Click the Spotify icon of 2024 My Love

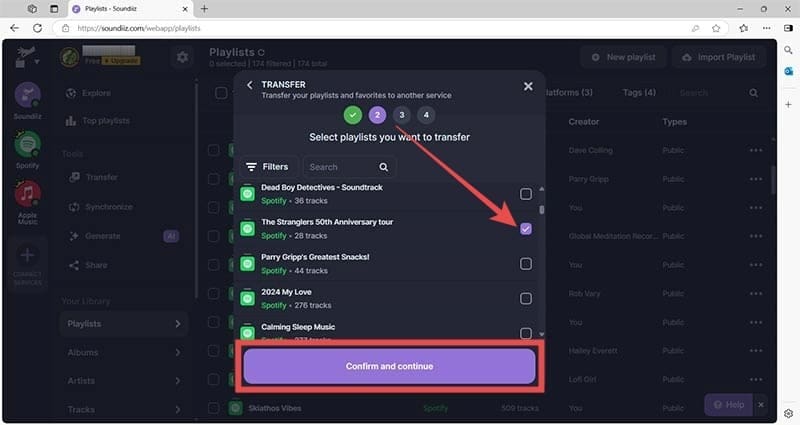click(247, 298)
